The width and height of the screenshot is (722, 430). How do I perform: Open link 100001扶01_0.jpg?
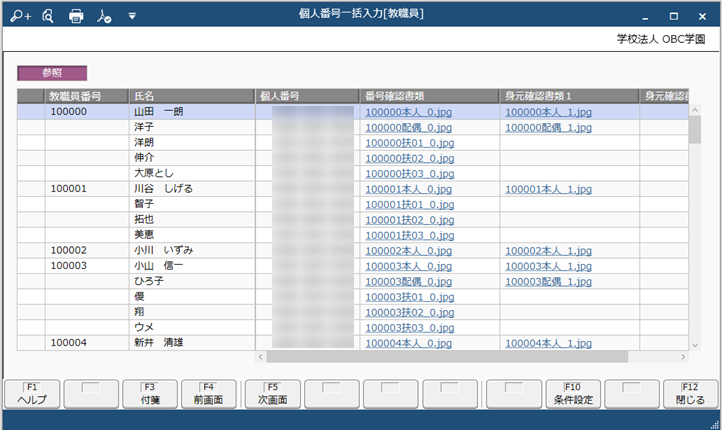(x=410, y=204)
